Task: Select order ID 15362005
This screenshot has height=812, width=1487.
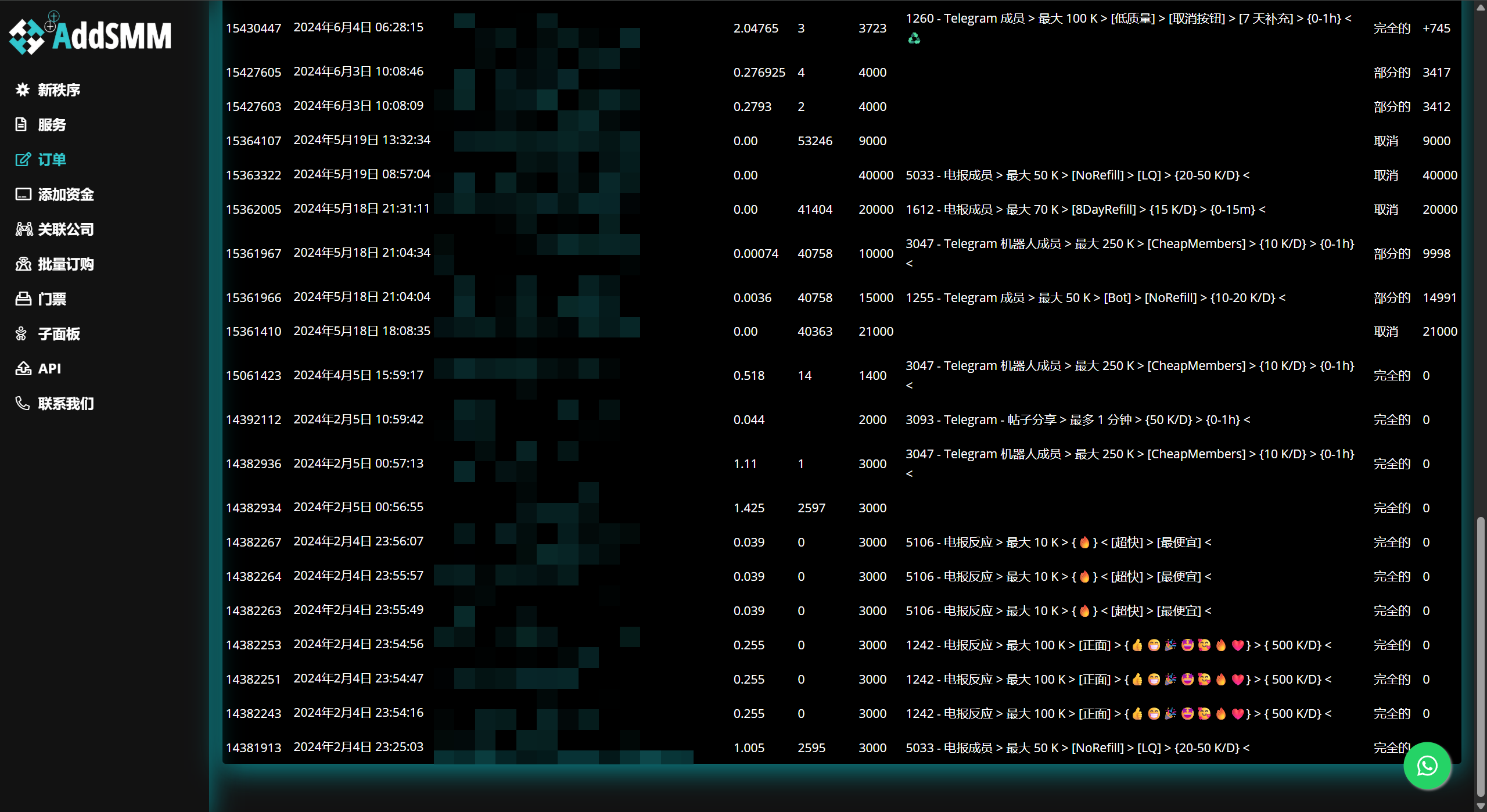Action: 253,209
